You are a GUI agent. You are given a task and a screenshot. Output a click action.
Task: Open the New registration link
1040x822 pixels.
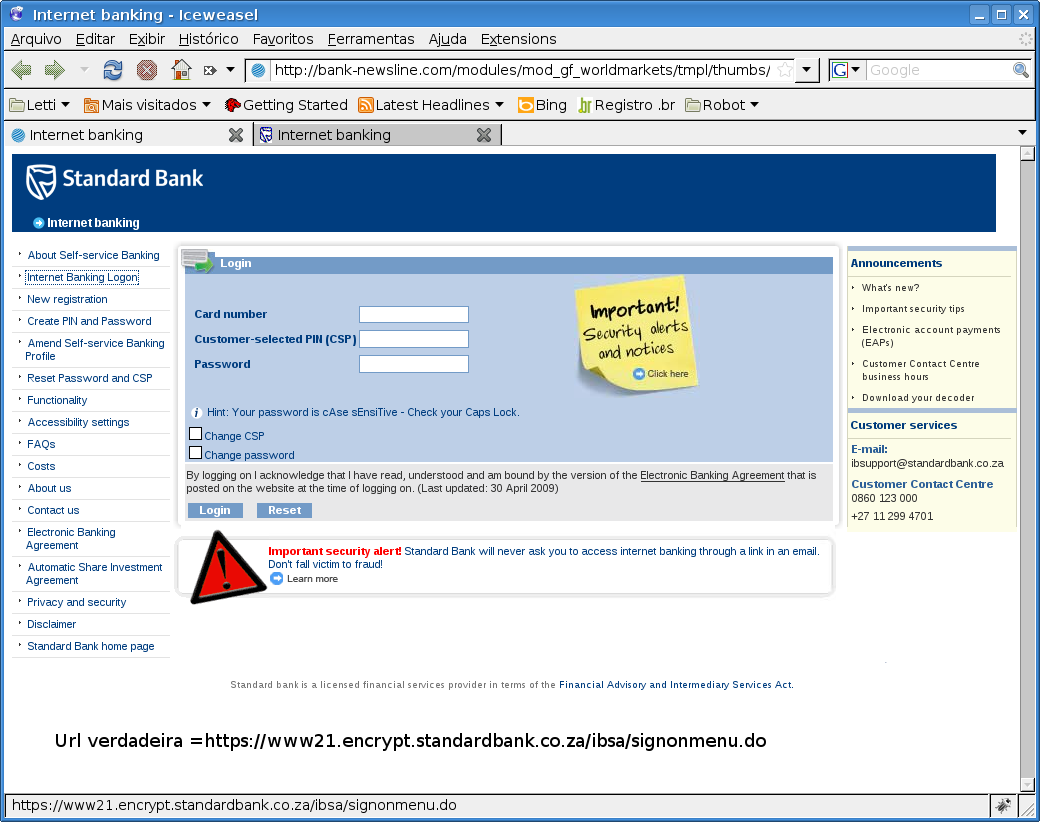67,299
